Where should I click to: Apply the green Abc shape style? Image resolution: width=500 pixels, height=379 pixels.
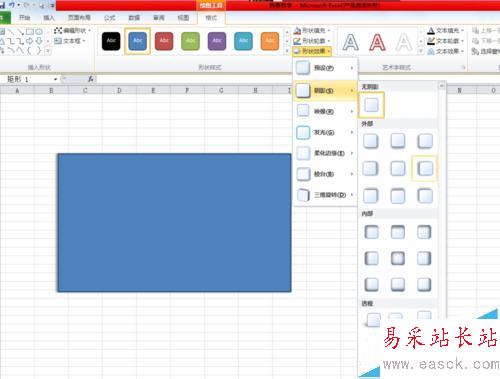pyautogui.click(x=190, y=41)
